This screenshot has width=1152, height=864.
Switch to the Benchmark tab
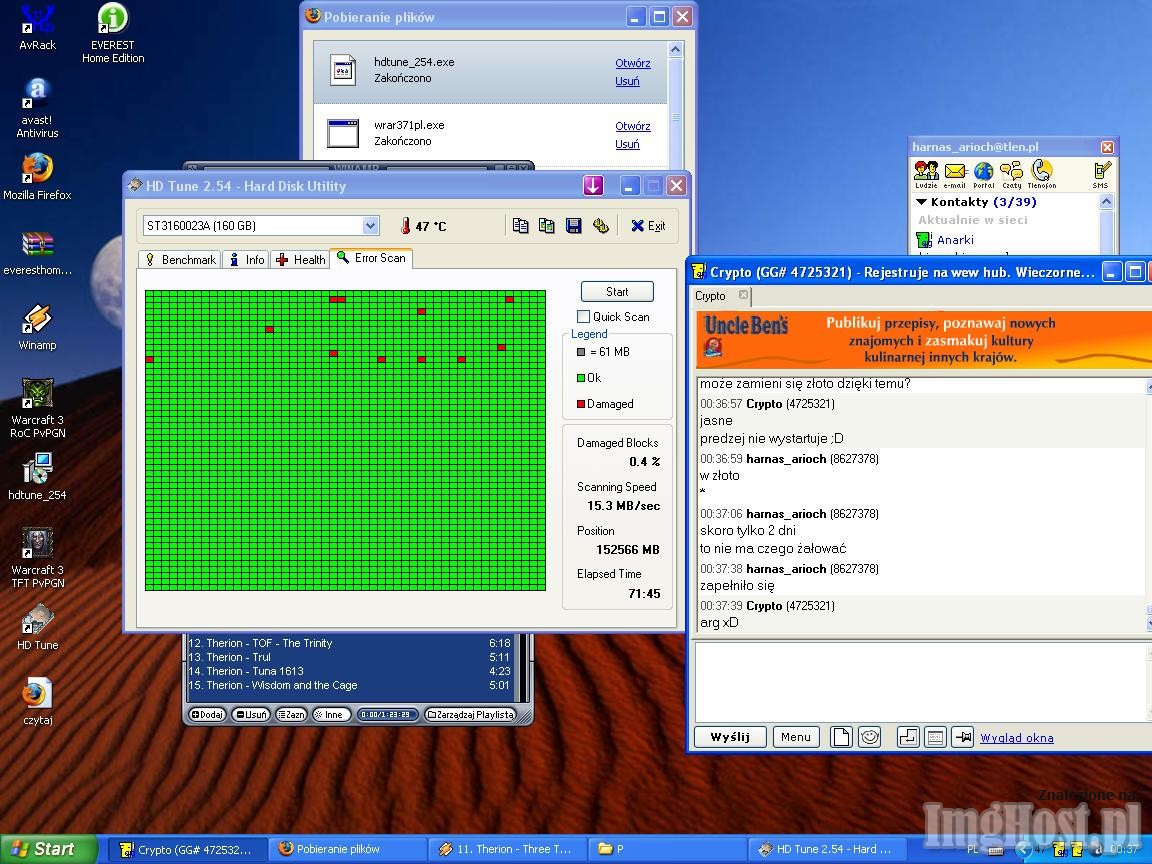[180, 259]
